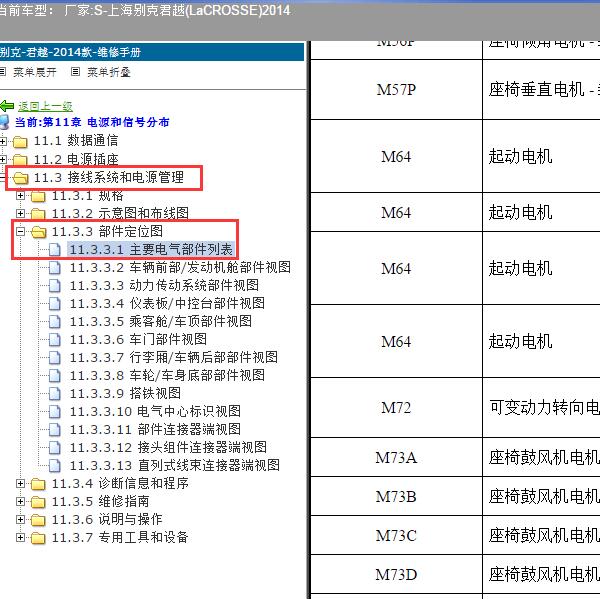Open 11.3.3.6 车门部件视图

point(138,339)
